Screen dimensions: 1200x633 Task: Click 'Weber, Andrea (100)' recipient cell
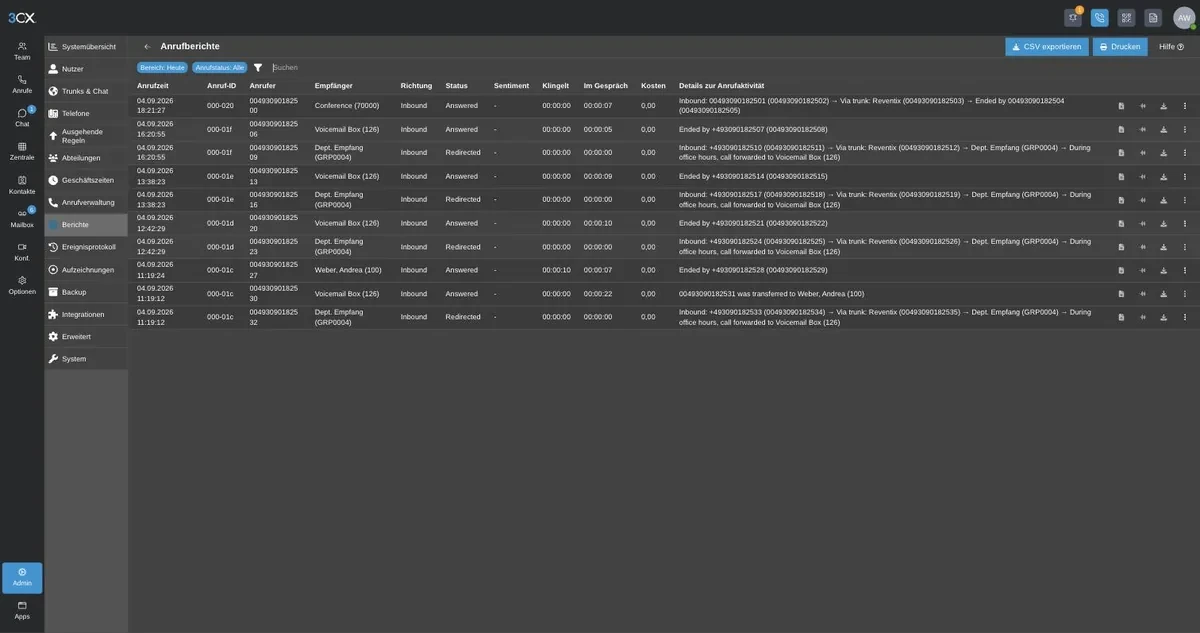[x=348, y=270]
